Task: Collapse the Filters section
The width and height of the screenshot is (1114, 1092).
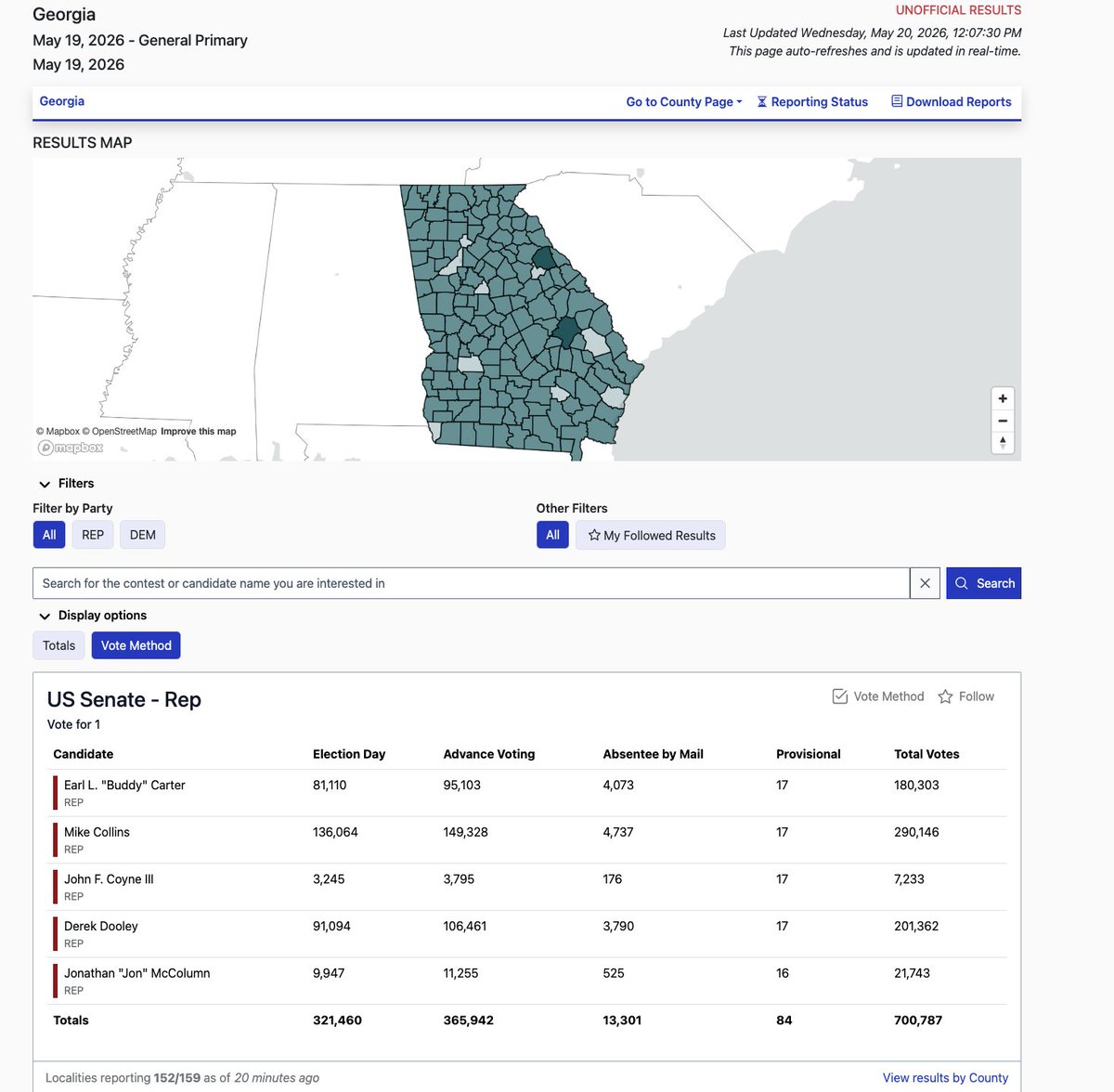Action: [x=66, y=484]
